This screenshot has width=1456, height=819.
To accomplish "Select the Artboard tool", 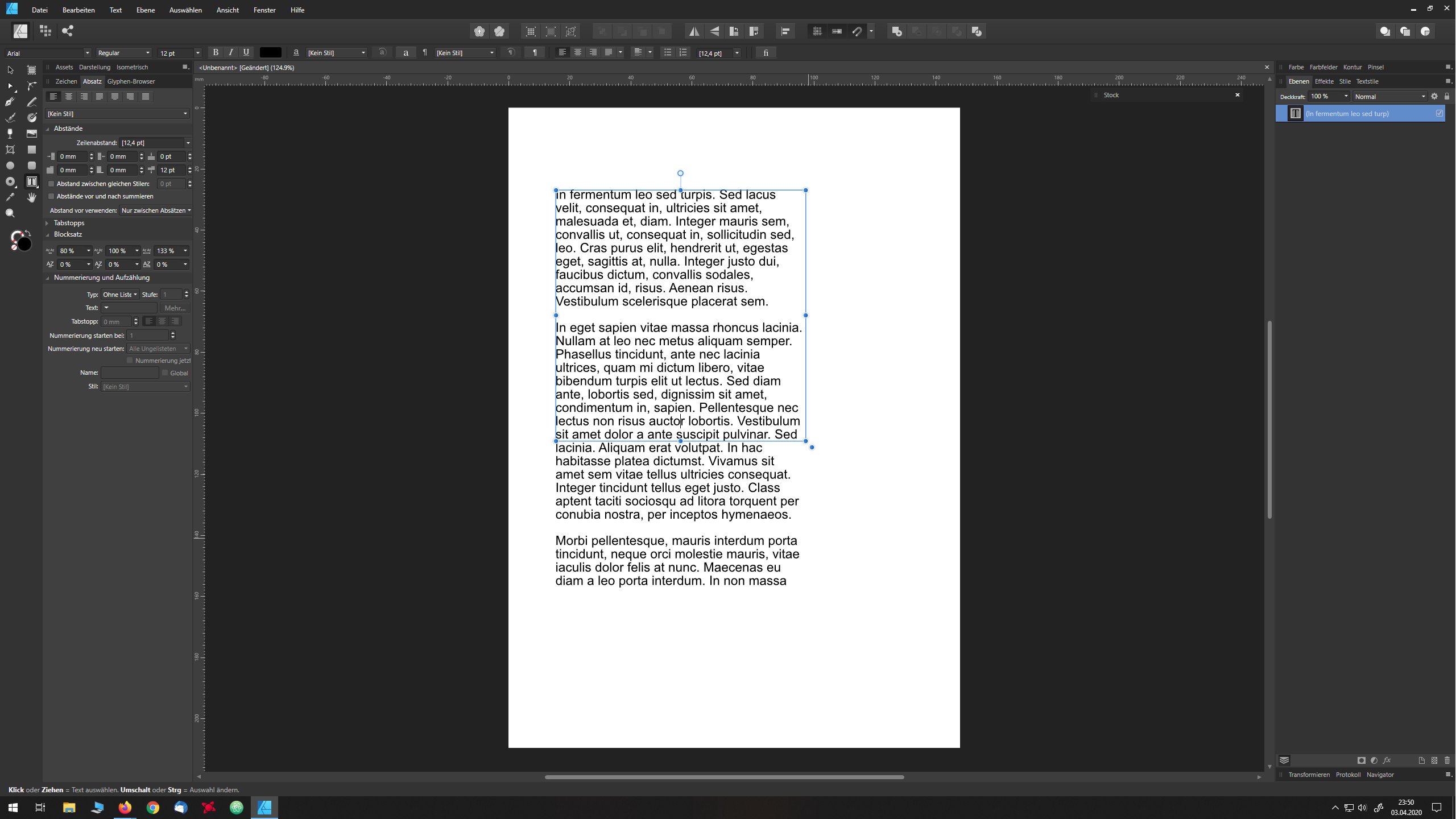I will 32,70.
